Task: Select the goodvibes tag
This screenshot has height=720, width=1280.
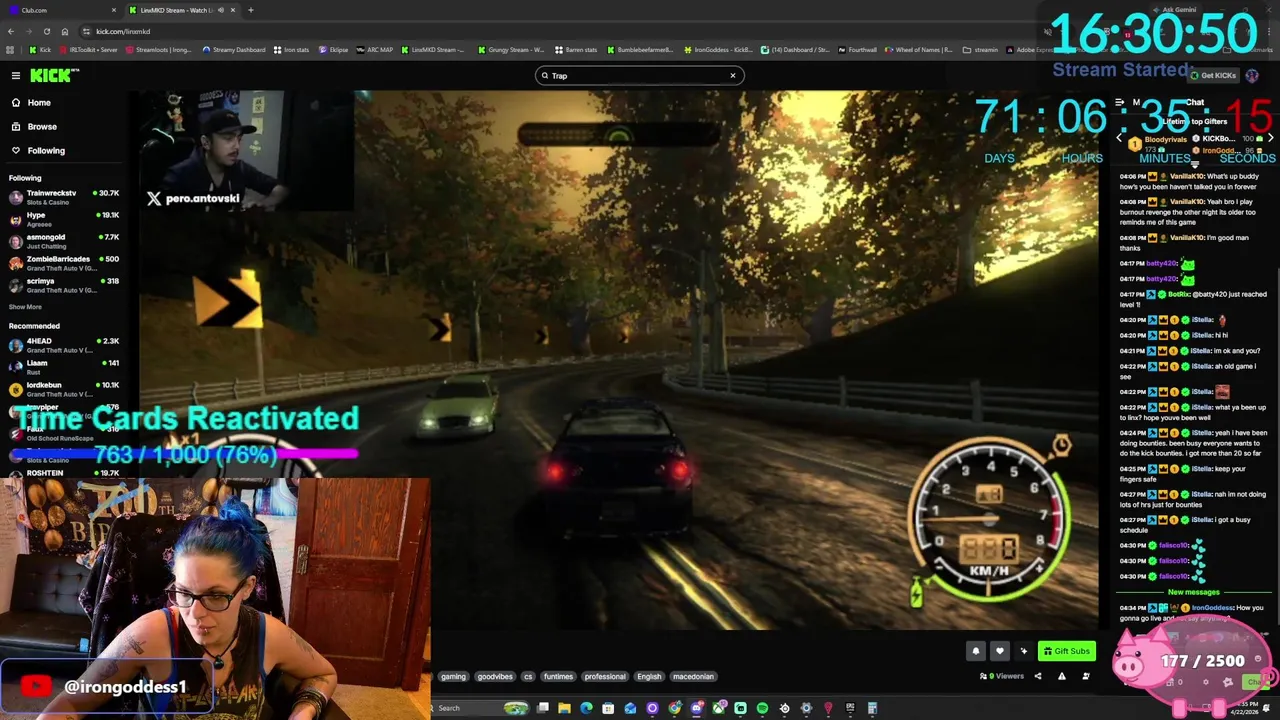Action: tap(494, 676)
